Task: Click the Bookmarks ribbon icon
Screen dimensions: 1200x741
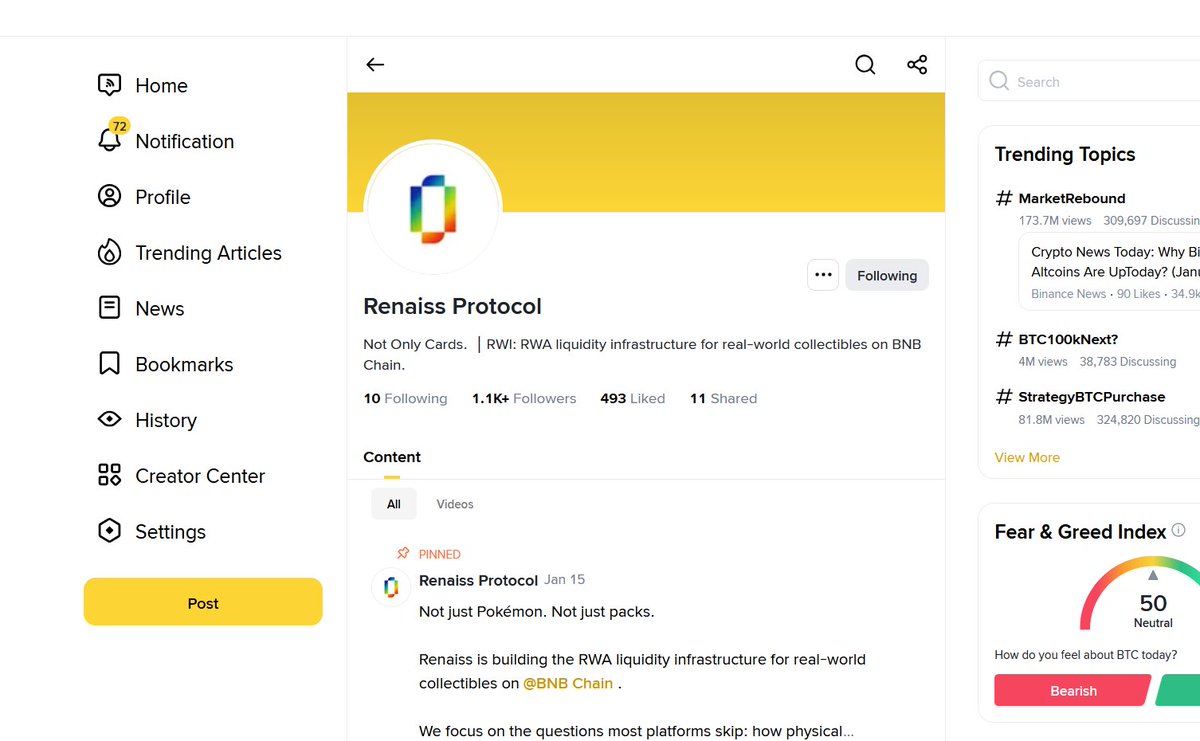Action: pyautogui.click(x=109, y=364)
